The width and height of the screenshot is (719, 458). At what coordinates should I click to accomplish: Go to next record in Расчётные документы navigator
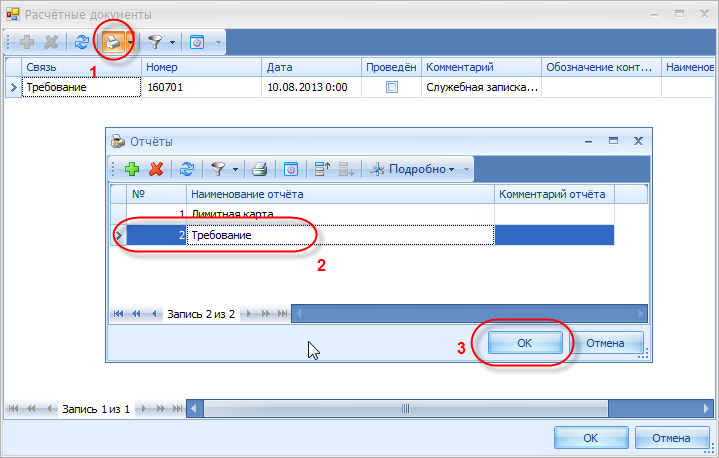[144, 408]
